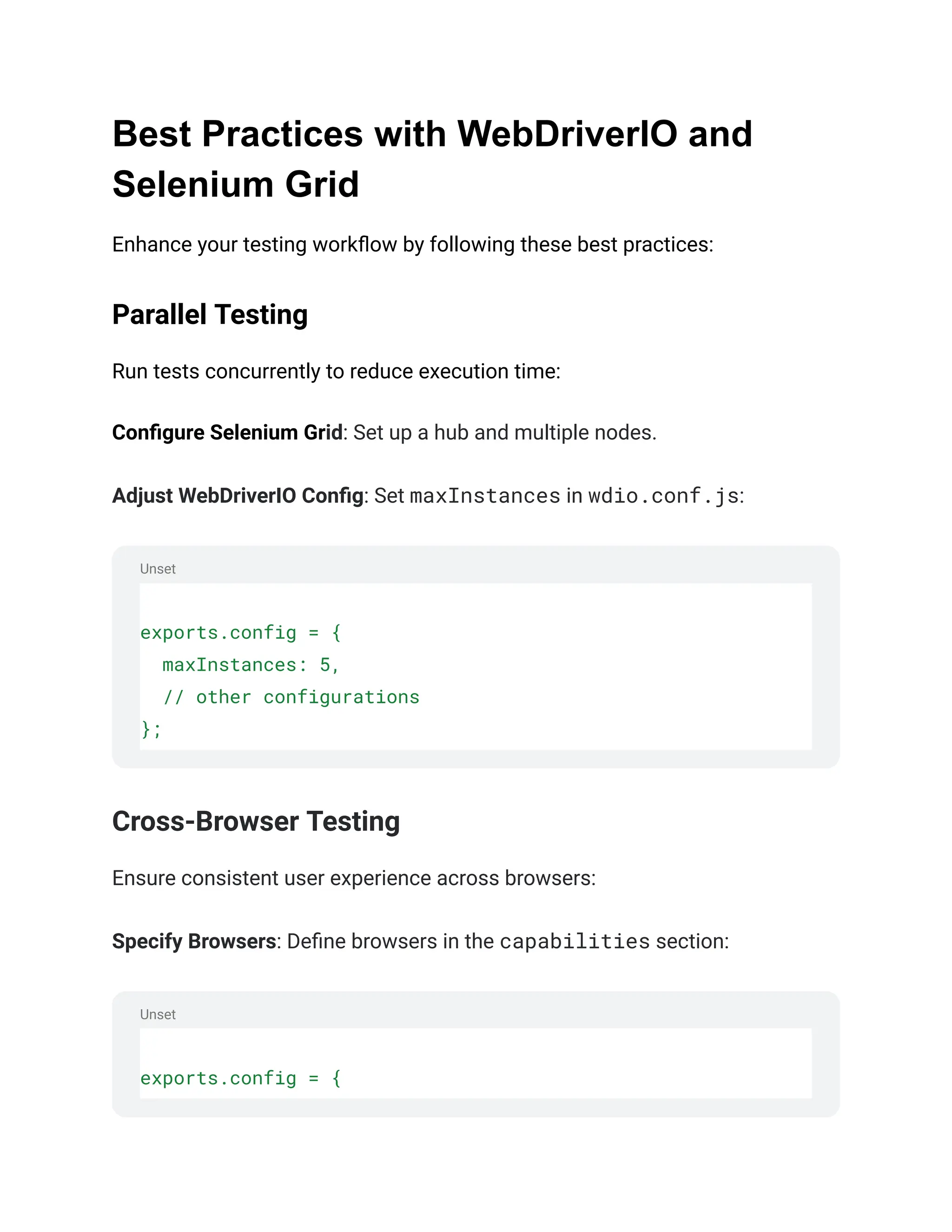The image size is (952, 1232).
Task: Click 'Set up a hub and multiple nodes' text
Action: (505, 433)
